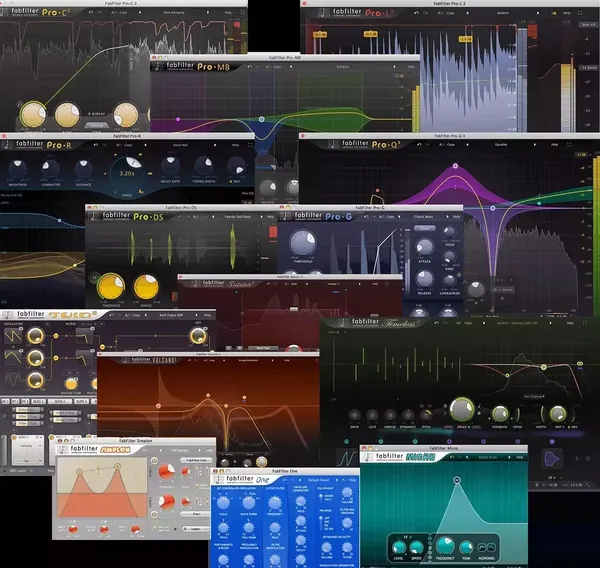
Task: Click the Copy button in Pro-Q 3
Action: [x=451, y=145]
